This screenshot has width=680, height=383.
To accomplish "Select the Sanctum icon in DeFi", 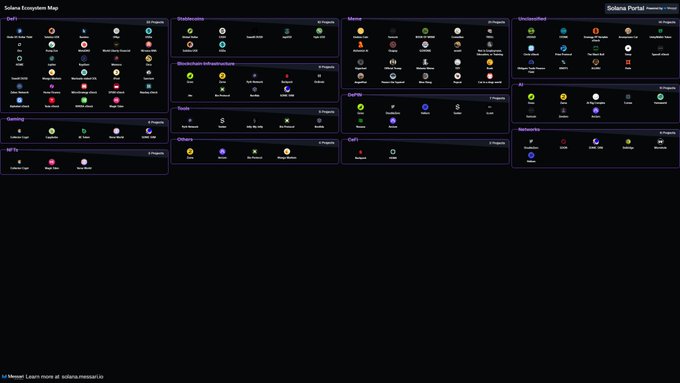I will point(149,72).
